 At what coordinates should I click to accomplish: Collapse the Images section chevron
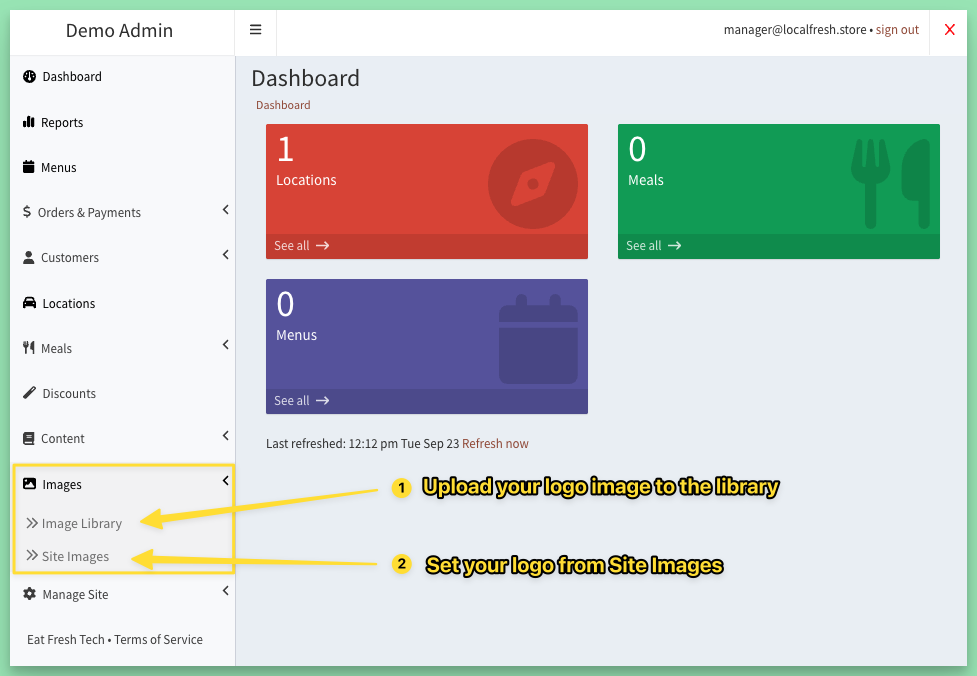click(x=226, y=480)
